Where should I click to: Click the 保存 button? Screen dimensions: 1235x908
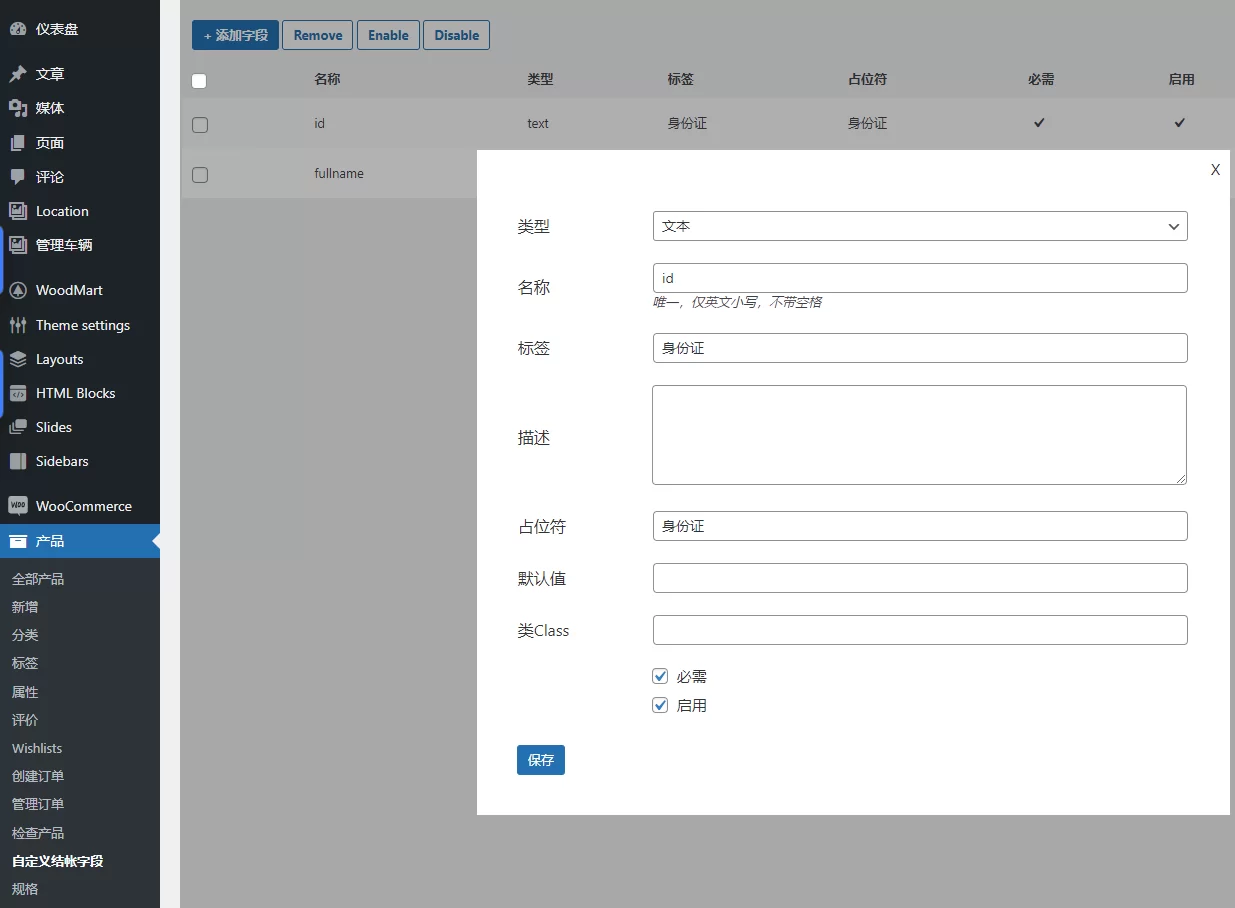541,760
